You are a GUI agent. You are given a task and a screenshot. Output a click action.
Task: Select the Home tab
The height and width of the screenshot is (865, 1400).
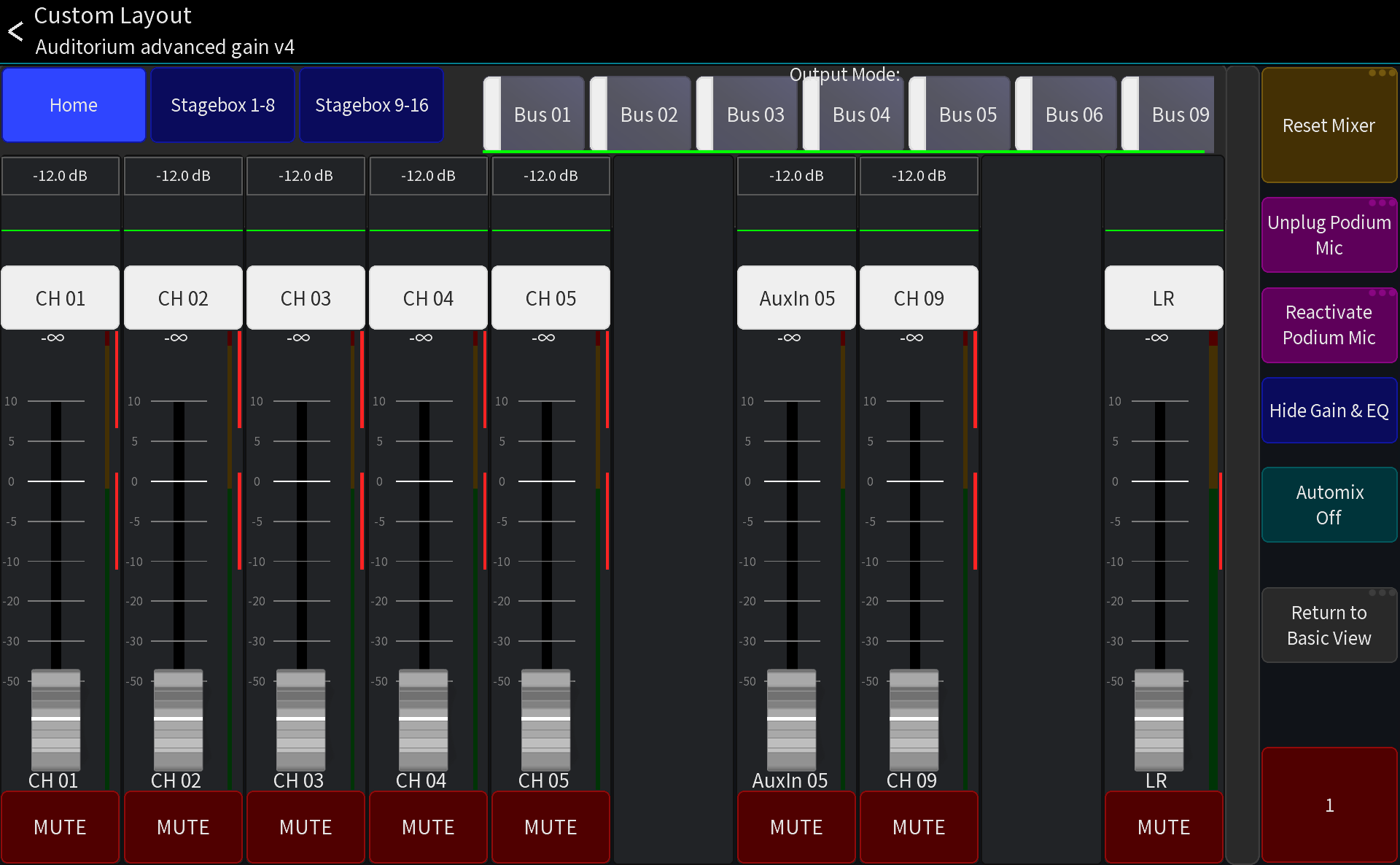pyautogui.click(x=73, y=104)
